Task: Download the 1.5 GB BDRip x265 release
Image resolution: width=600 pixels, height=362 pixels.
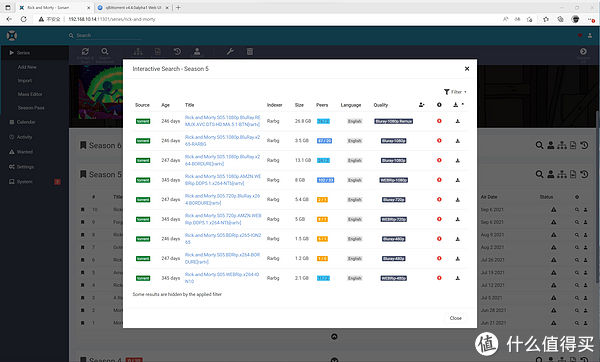Action: [x=457, y=239]
